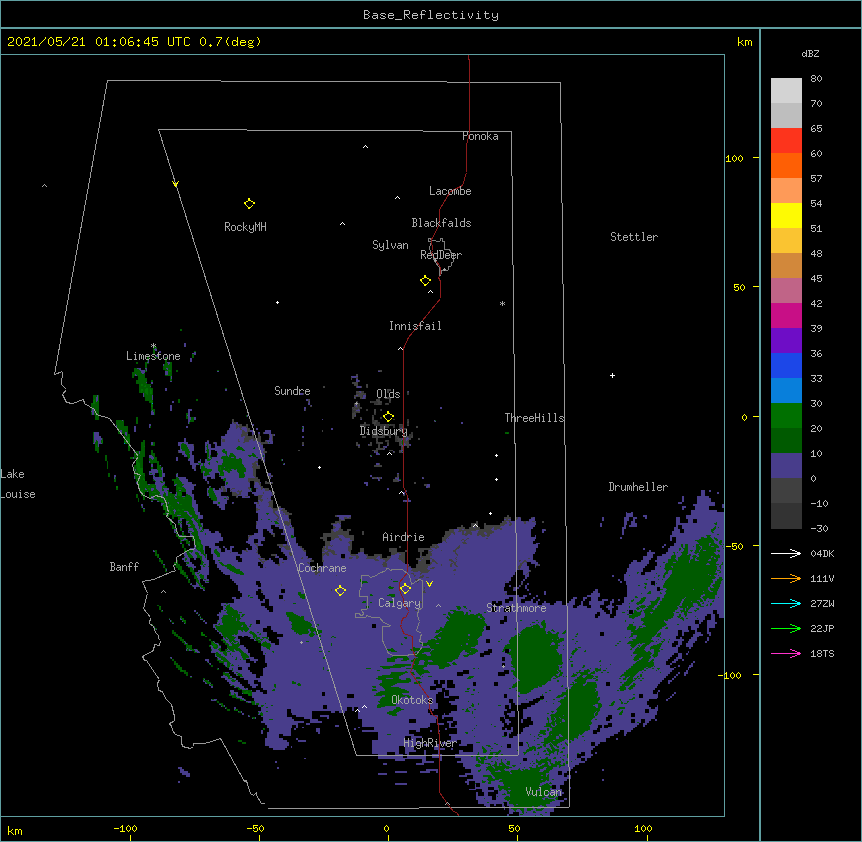This screenshot has height=842, width=862.
Task: Click the green 30 dBZ color swatch
Action: [786, 416]
